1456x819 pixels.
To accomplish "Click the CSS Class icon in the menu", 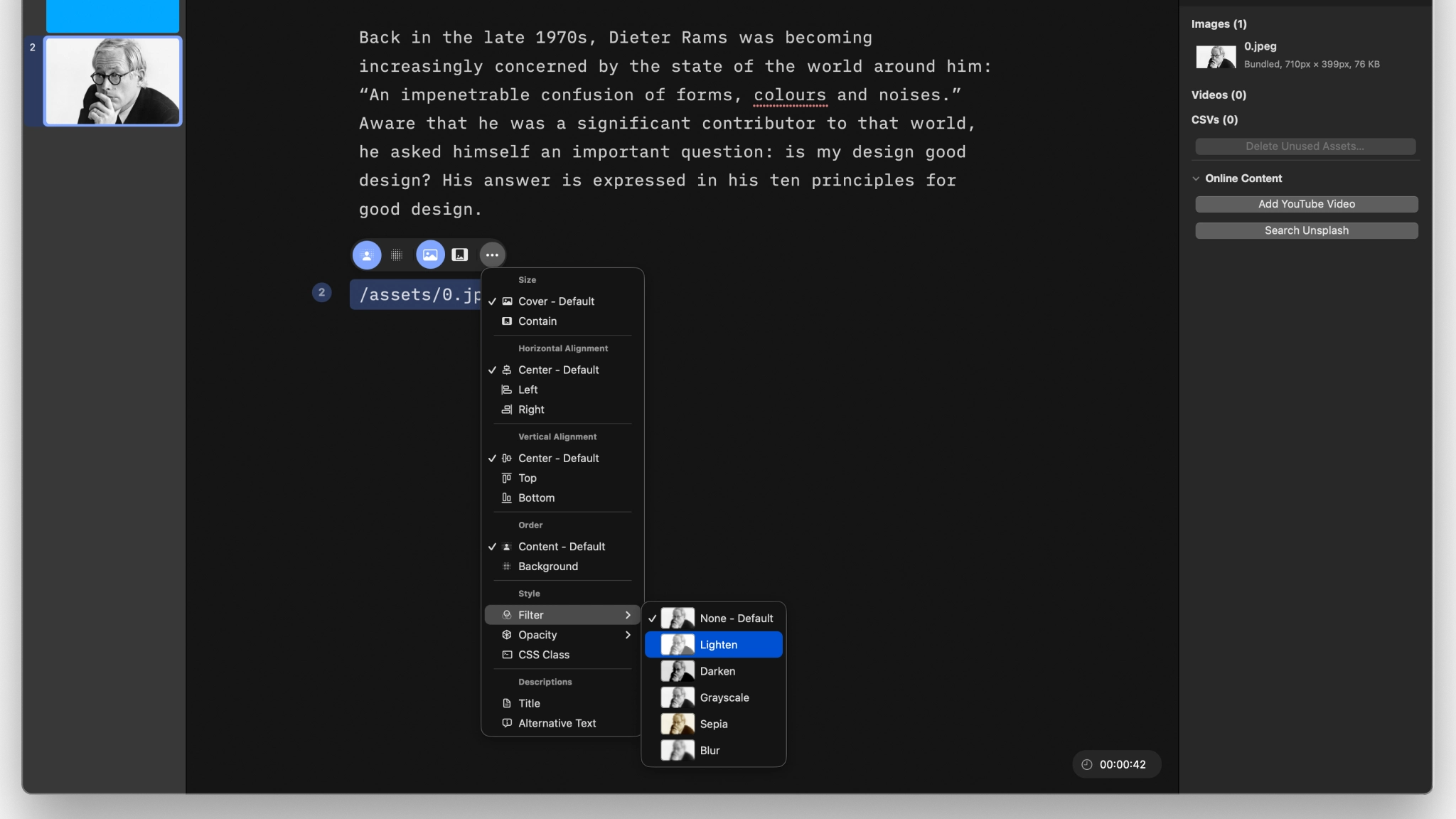I will coord(505,655).
